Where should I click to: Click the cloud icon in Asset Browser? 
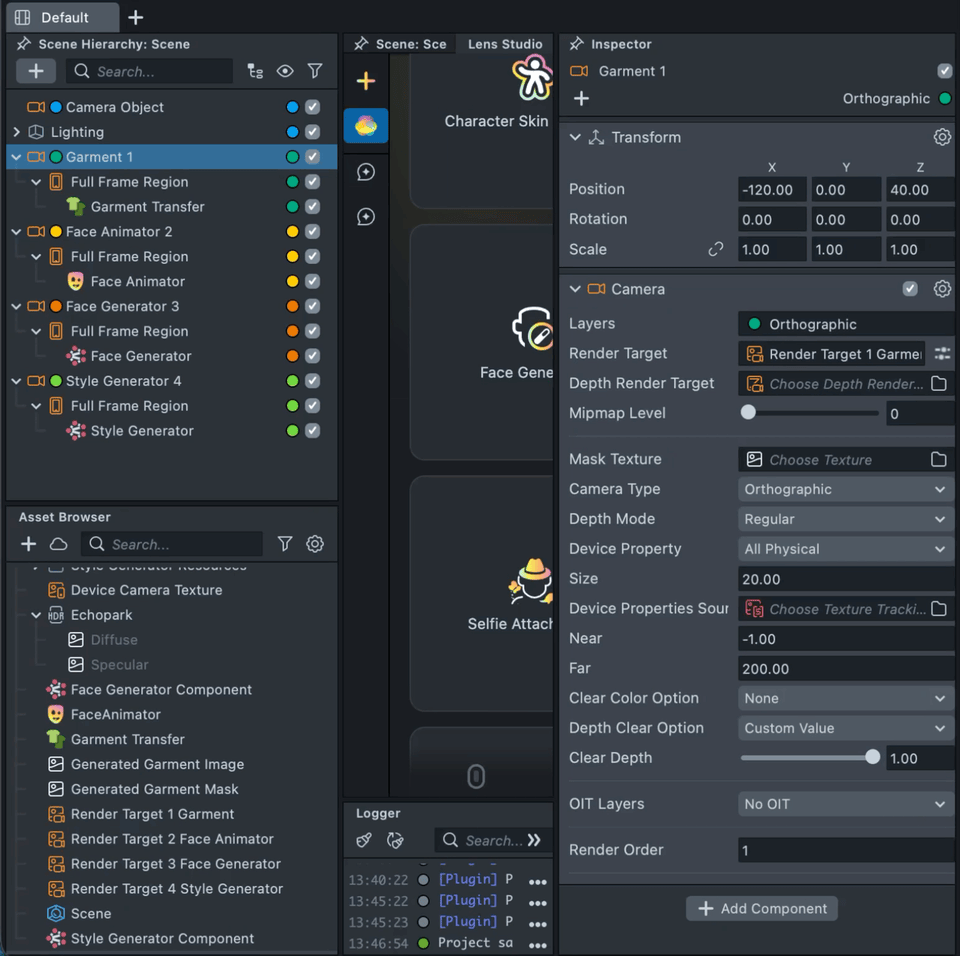[59, 544]
